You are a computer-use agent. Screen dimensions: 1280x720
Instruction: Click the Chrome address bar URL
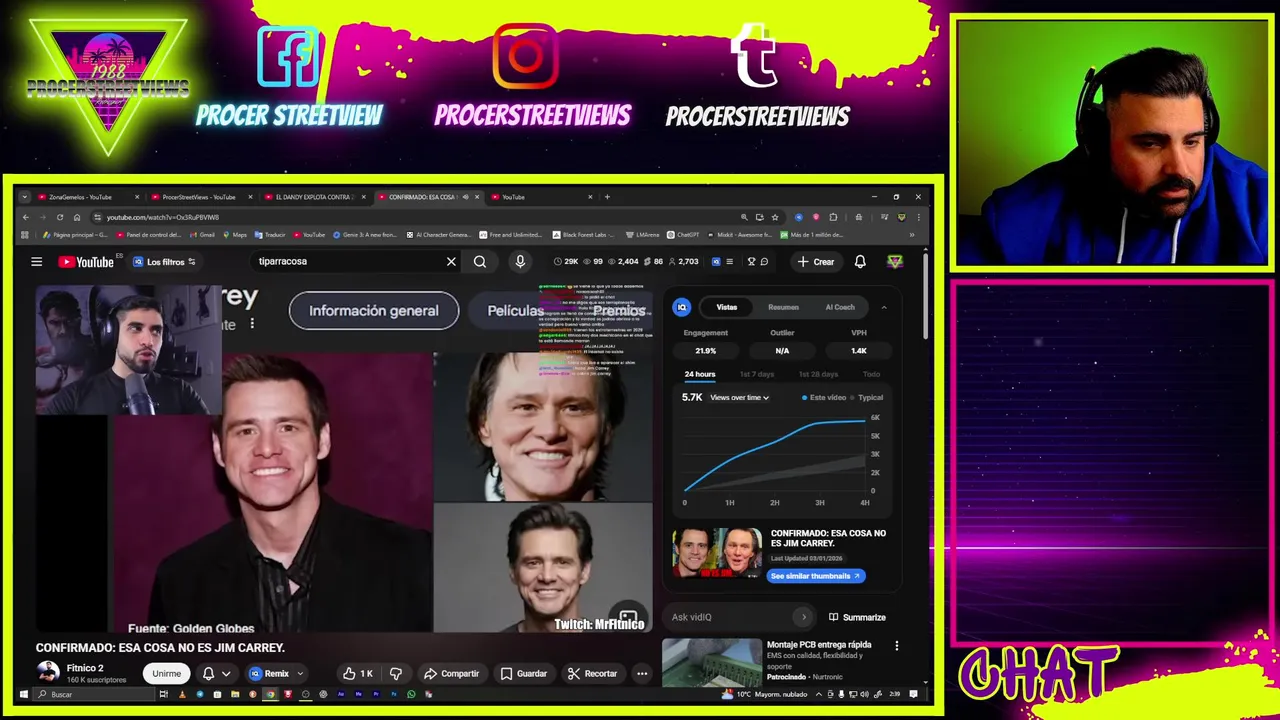[163, 217]
